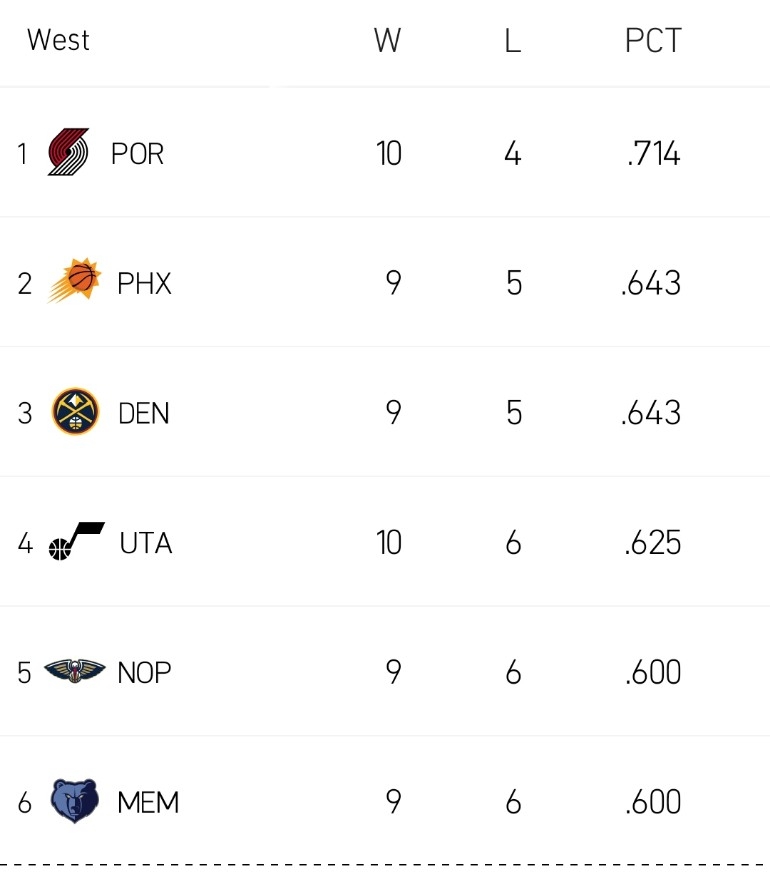Viewport: 770px width, 873px height.
Task: Tap the Phoenix Suns logo
Action: tap(75, 280)
